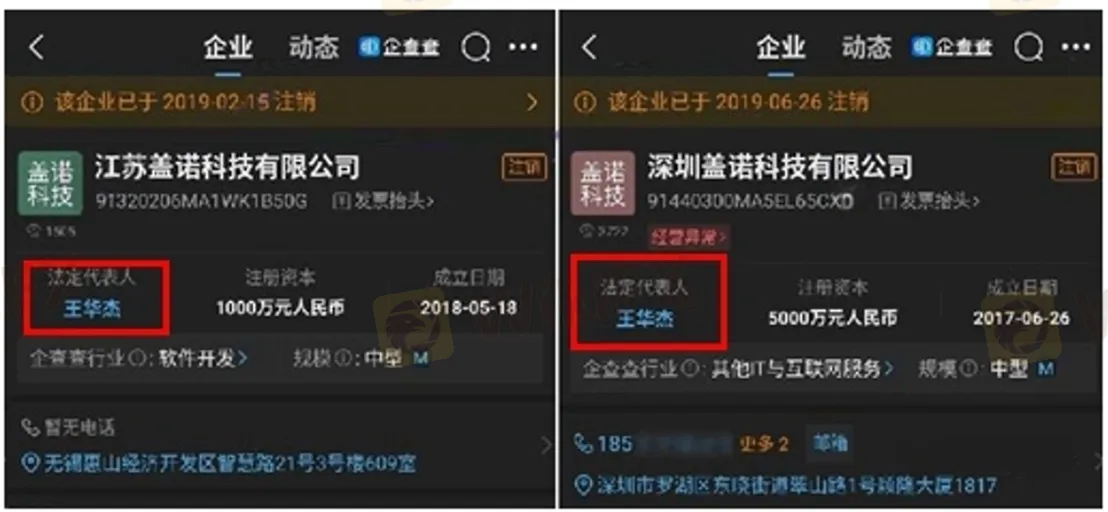
Task: Open 王华杰 under the left 法定代表人 field
Action: 92,309
